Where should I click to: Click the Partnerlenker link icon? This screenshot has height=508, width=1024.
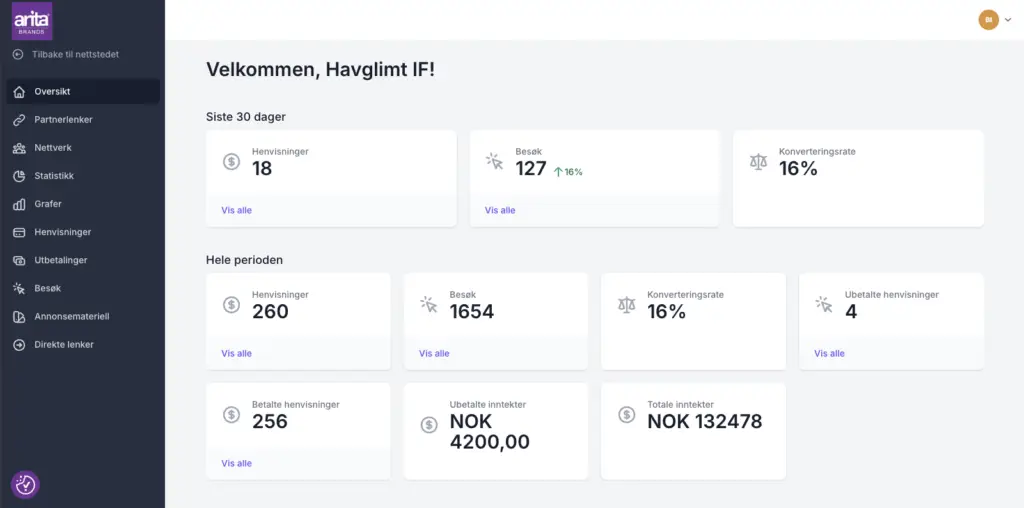coord(19,120)
